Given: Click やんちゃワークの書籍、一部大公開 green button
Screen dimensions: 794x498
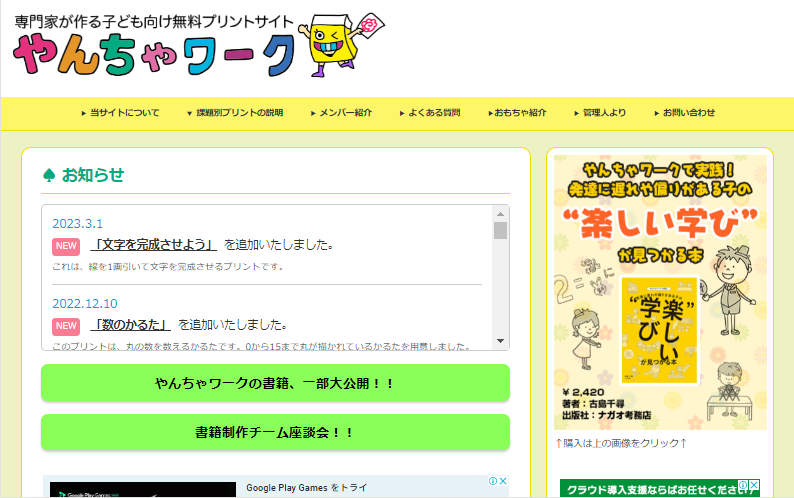Looking at the screenshot, I should click(x=275, y=383).
